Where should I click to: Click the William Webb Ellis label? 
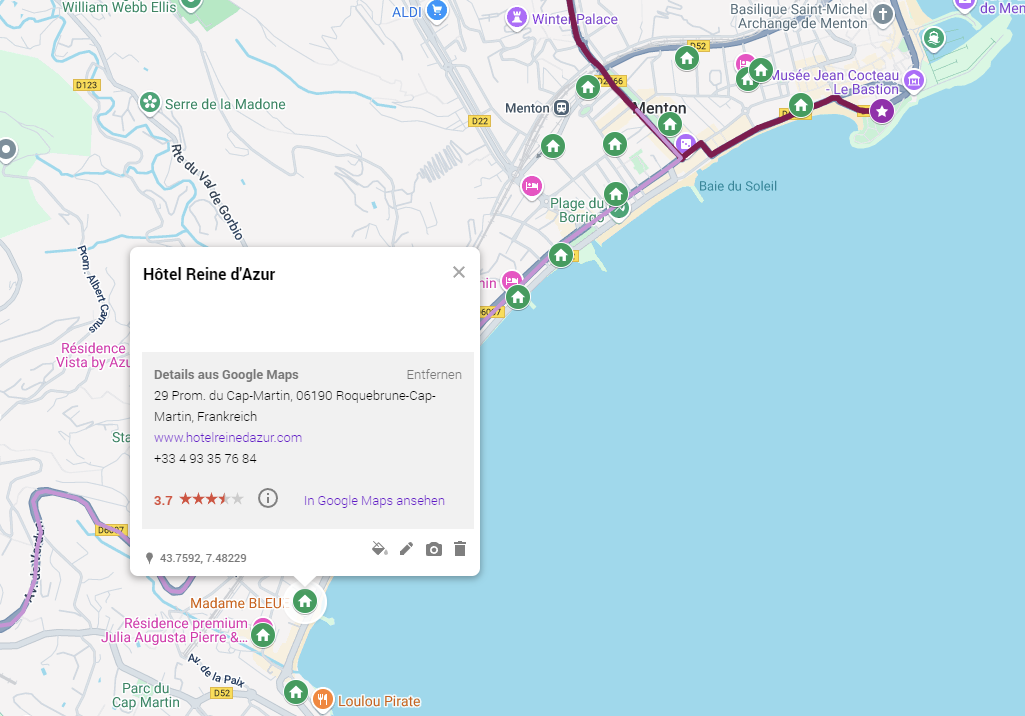[120, 7]
